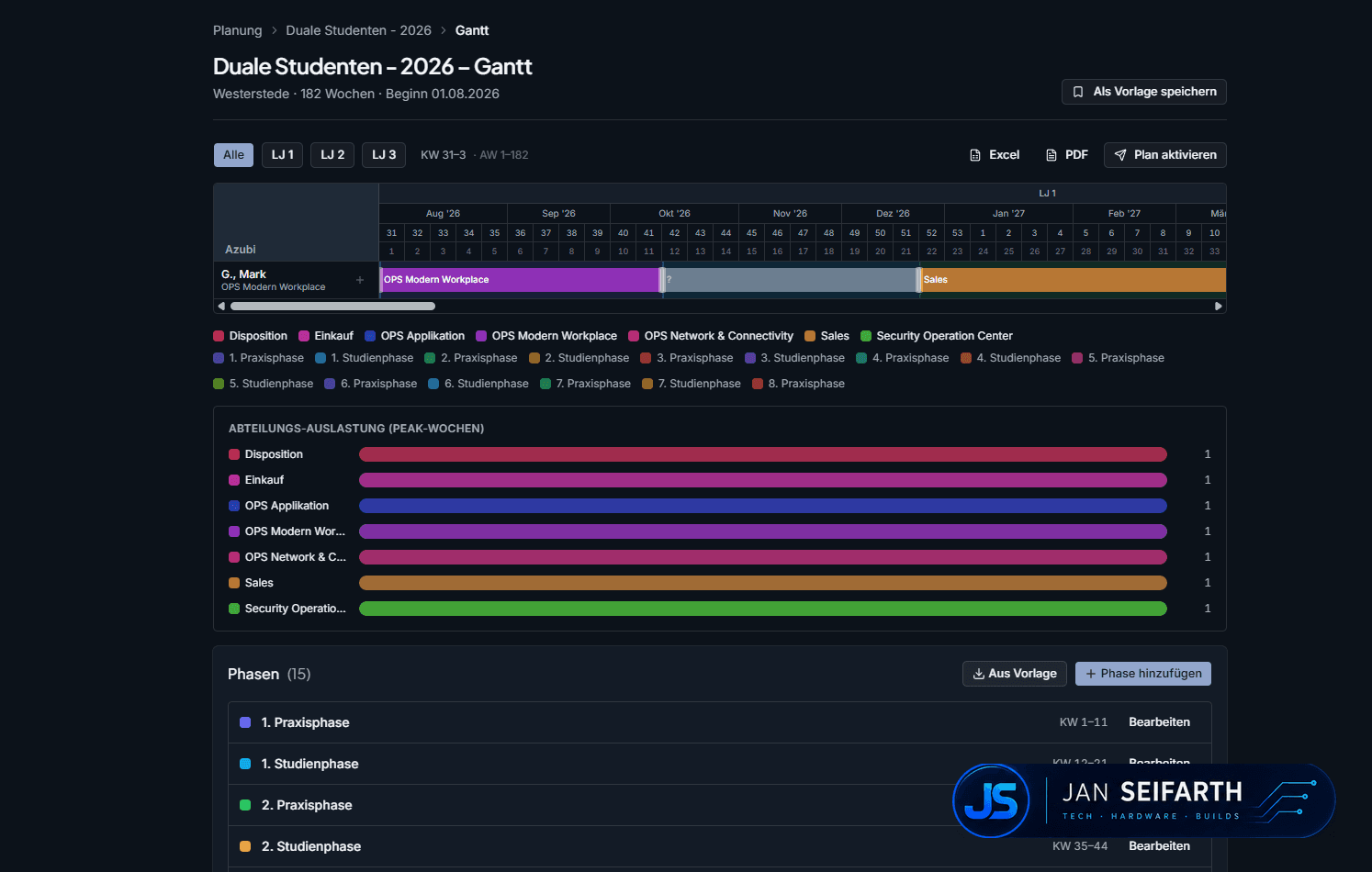Export the plan as PDF
This screenshot has width=1372, height=872.
(1067, 155)
